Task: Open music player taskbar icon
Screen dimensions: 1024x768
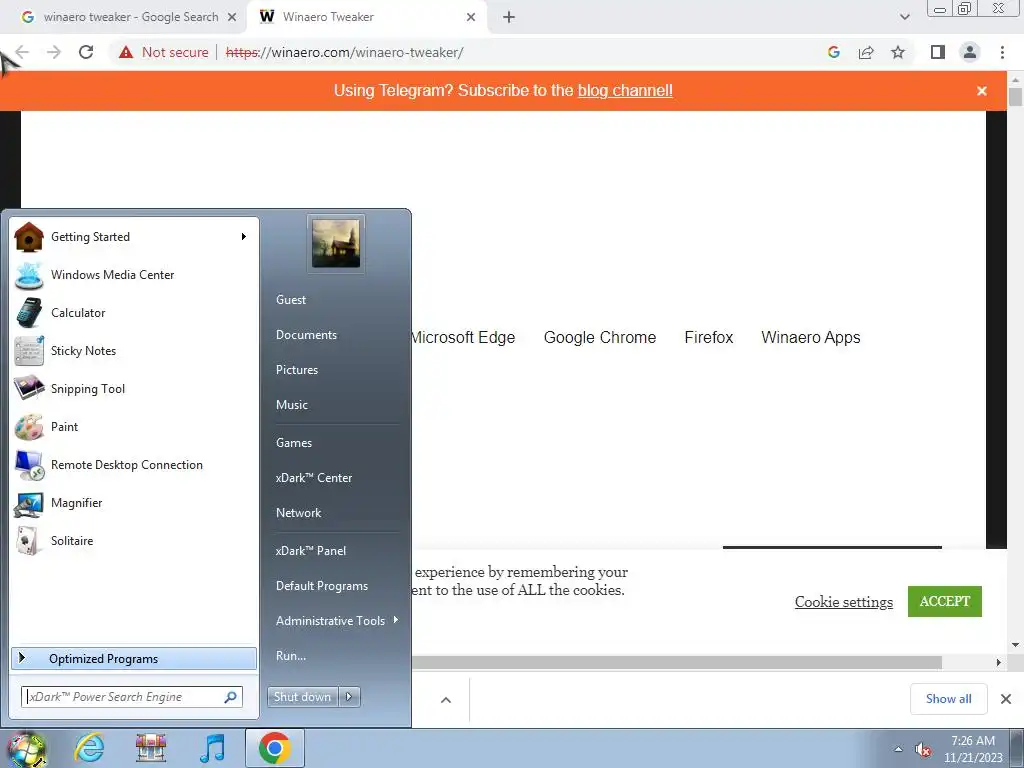Action: (212, 748)
